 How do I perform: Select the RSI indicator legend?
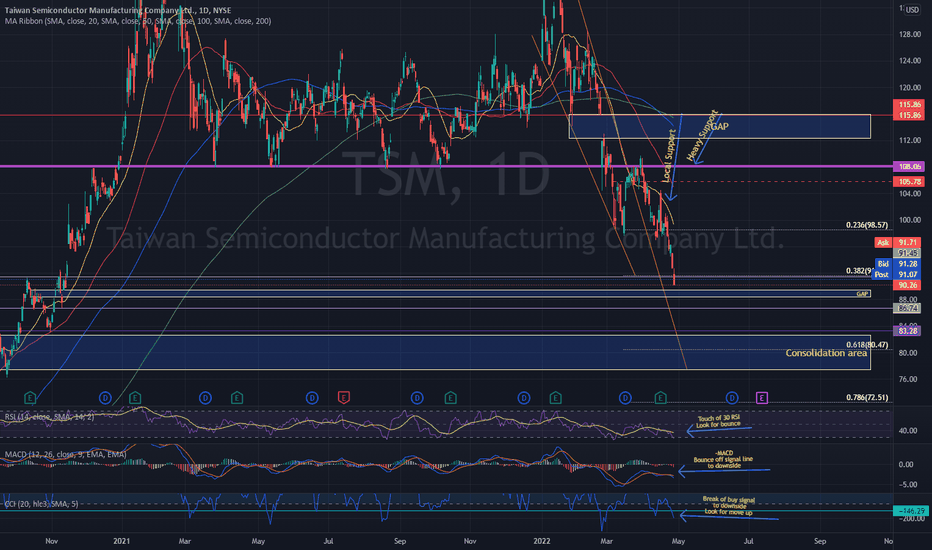[49, 417]
